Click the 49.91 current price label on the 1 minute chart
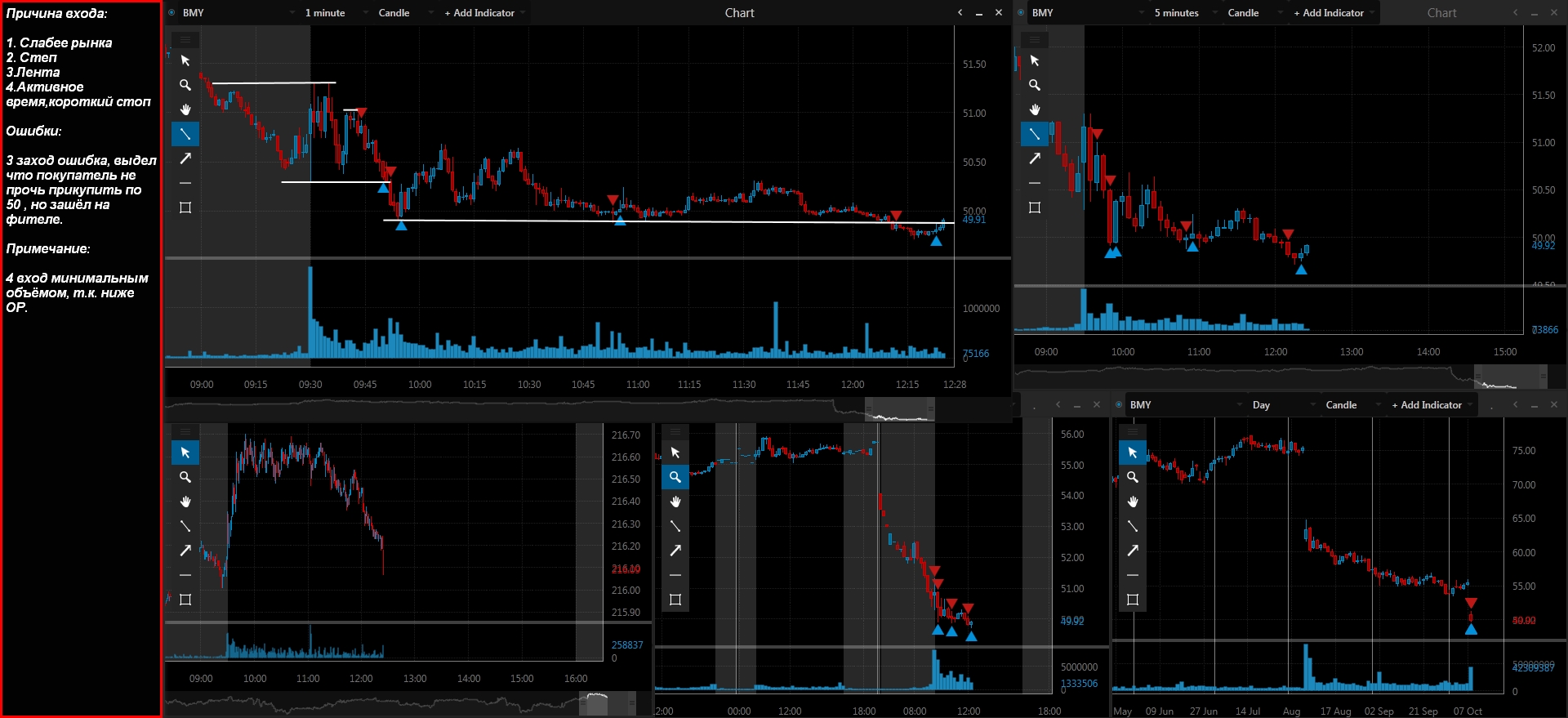The image size is (1568, 718). [x=974, y=220]
